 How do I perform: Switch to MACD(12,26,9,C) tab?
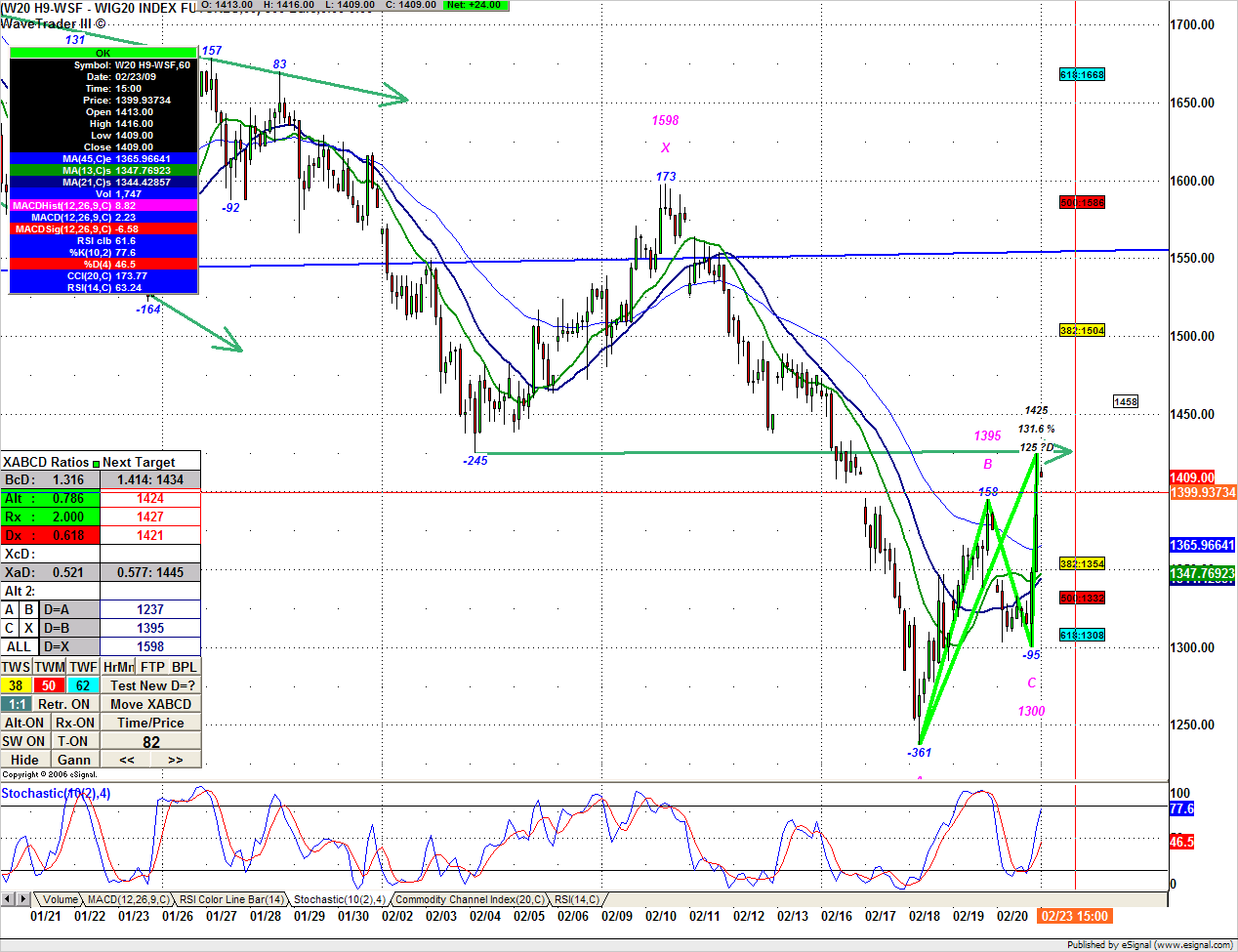click(129, 899)
